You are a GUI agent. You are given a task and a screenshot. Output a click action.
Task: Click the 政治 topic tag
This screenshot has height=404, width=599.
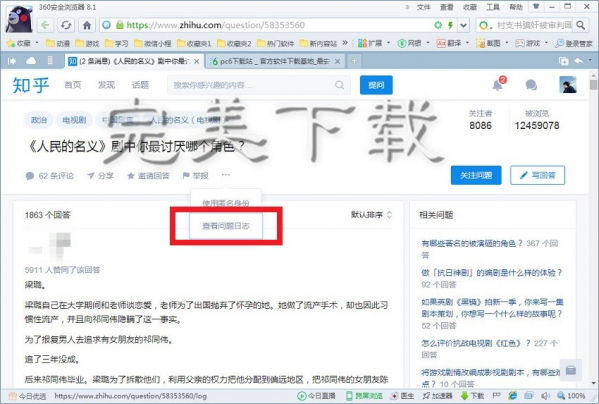tap(39, 120)
